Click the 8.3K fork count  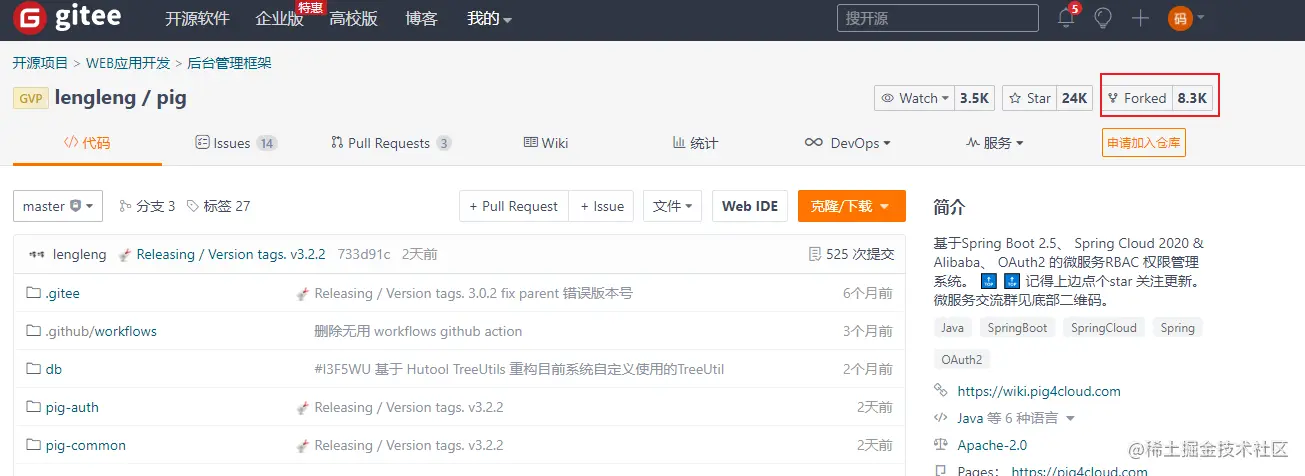tap(1193, 98)
